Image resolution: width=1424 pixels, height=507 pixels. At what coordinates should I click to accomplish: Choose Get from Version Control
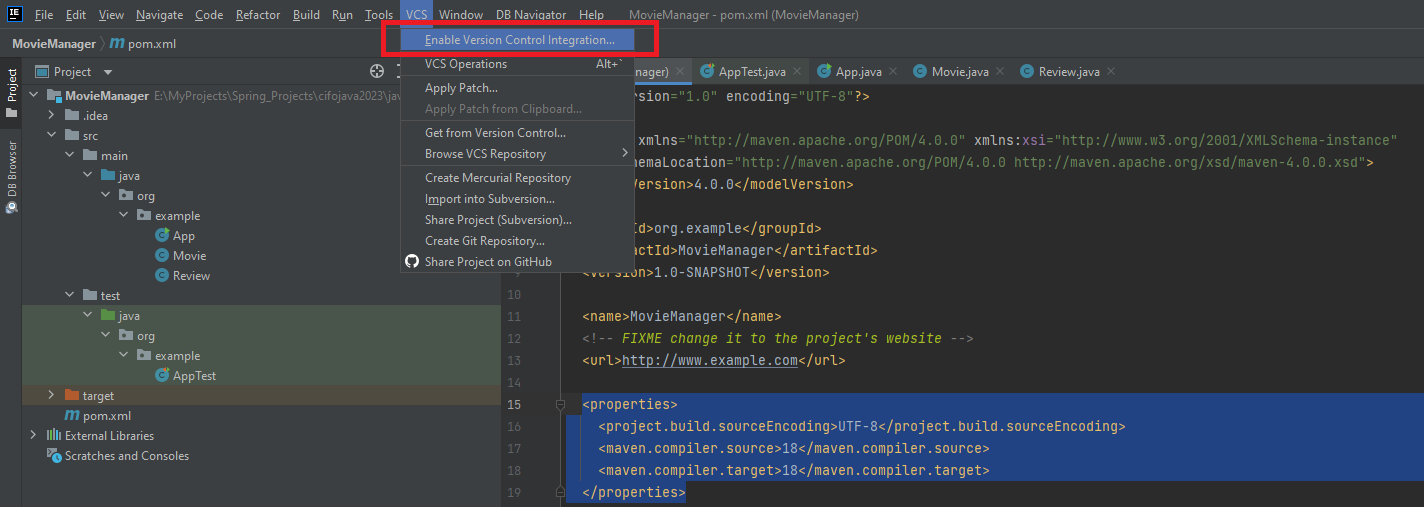pos(518,133)
